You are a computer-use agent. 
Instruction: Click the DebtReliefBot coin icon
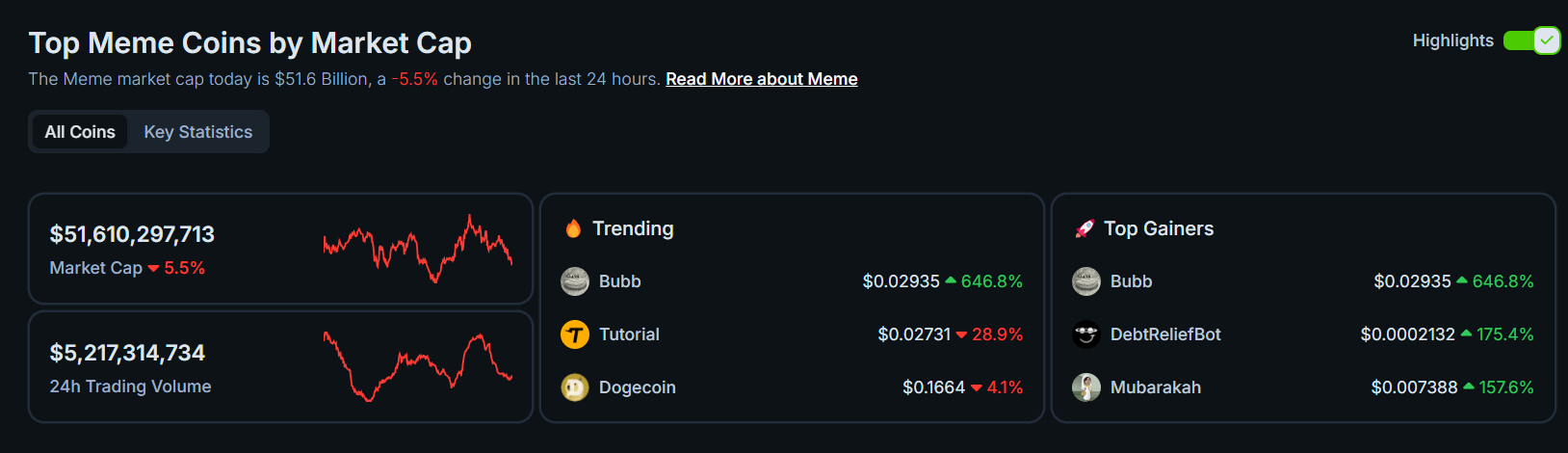pyautogui.click(x=1086, y=334)
